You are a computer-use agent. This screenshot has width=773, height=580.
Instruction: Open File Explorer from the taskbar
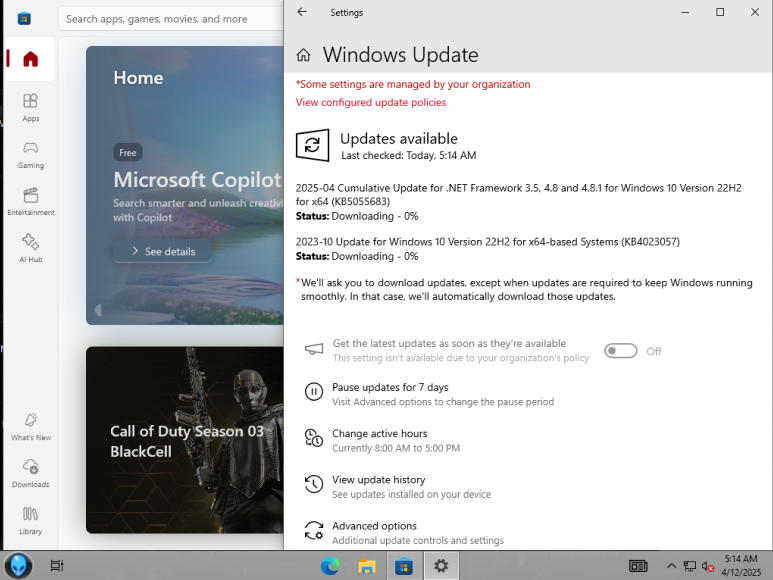point(367,566)
